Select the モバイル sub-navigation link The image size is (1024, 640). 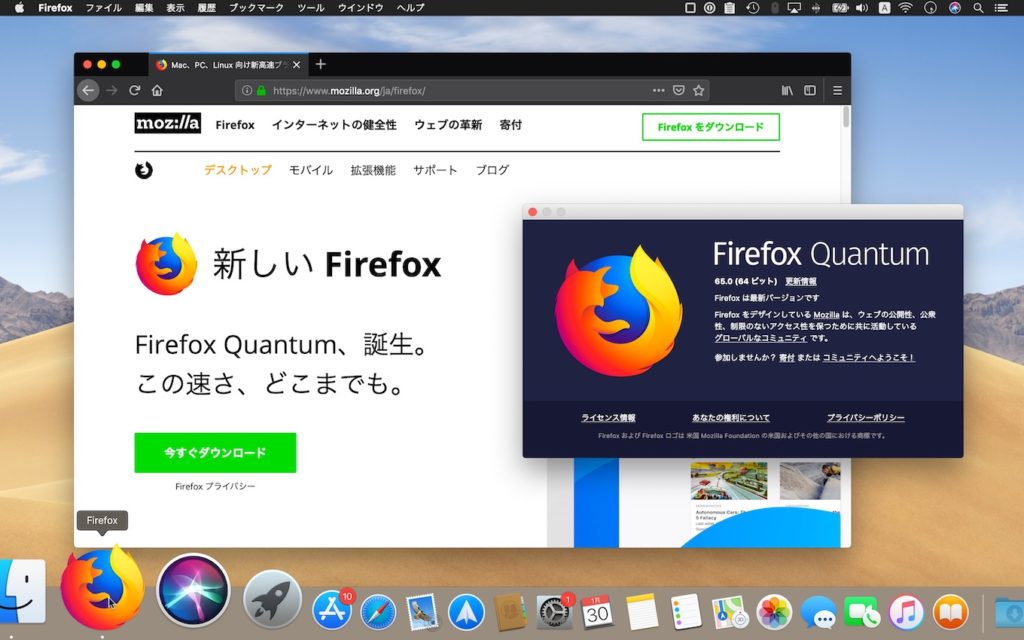[311, 170]
